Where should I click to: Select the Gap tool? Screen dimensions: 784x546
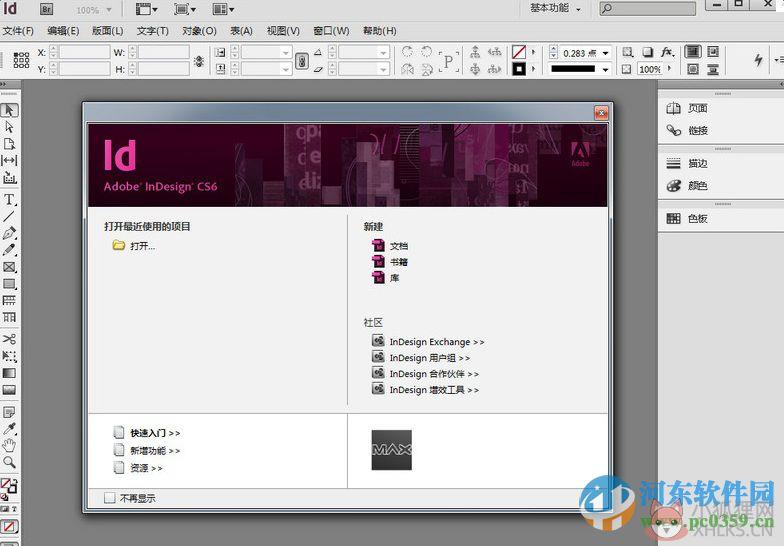[x=9, y=160]
